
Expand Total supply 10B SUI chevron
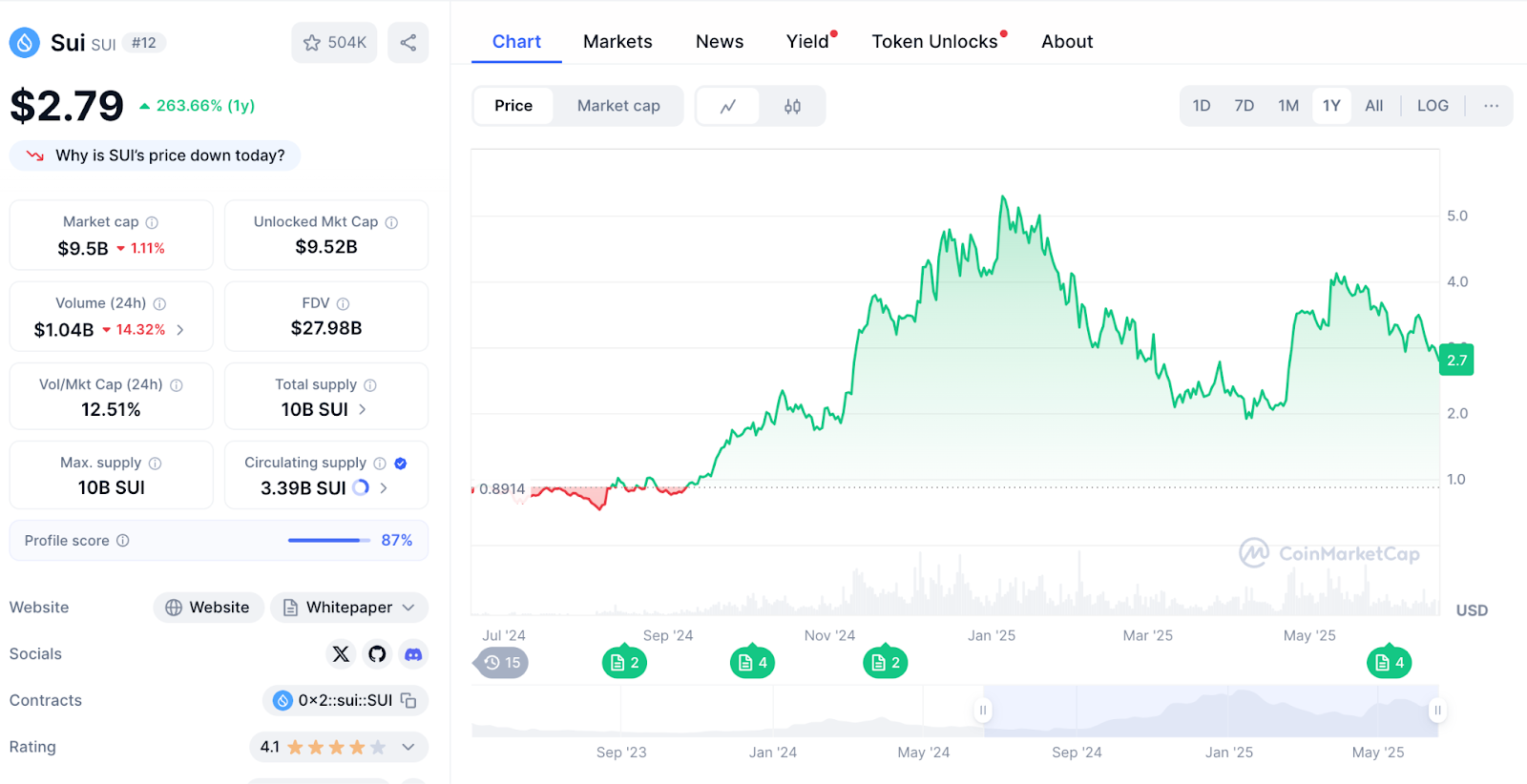point(363,410)
